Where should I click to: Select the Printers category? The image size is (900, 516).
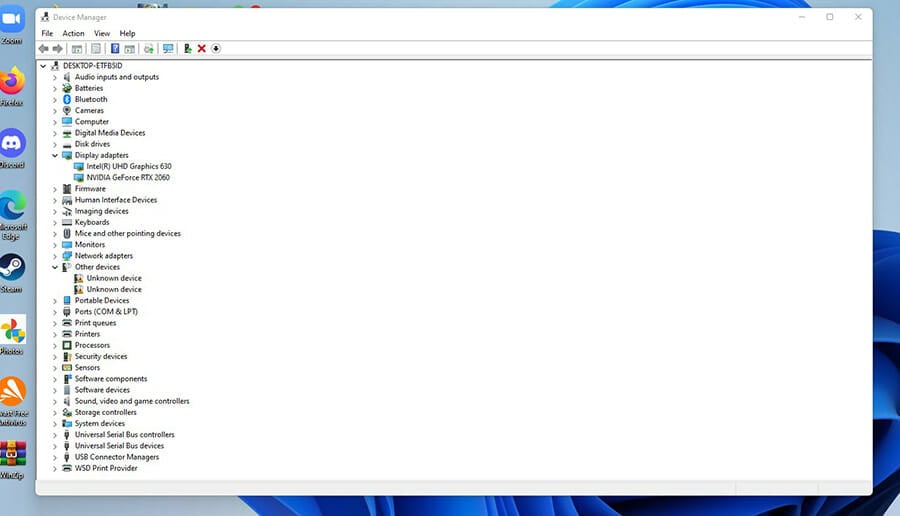pos(87,334)
